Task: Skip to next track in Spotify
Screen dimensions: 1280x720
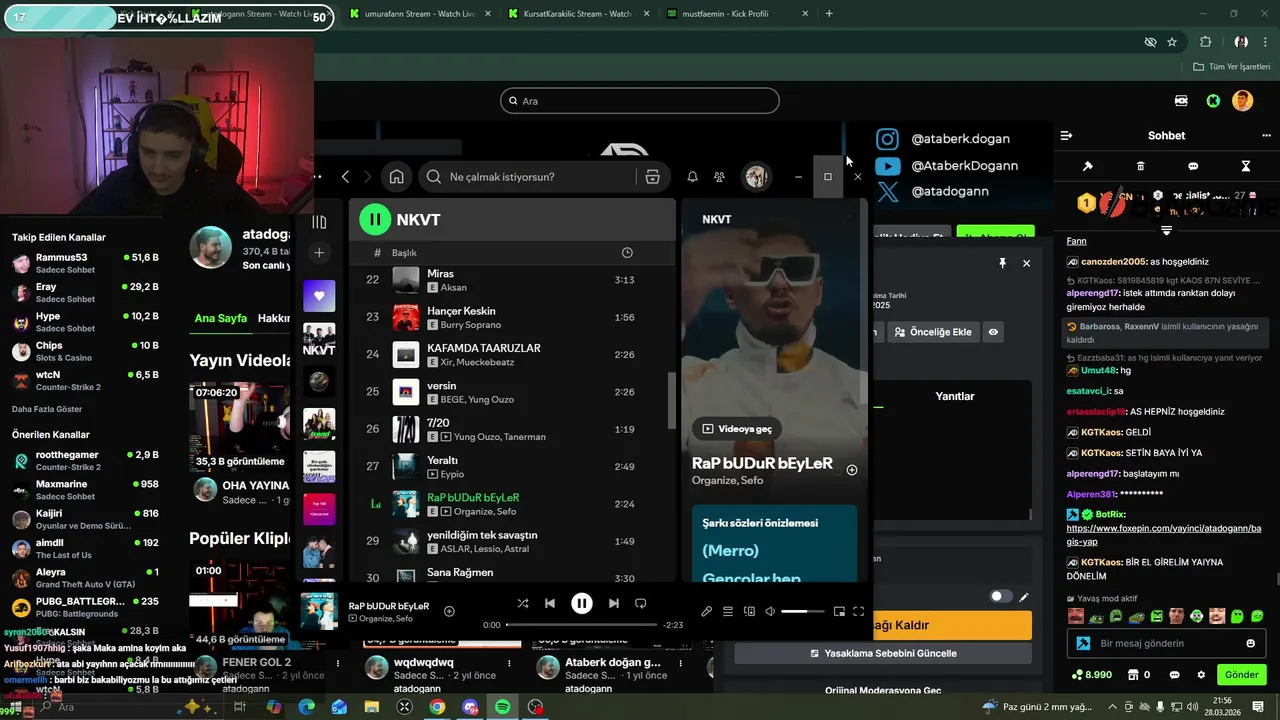Action: 613,603
